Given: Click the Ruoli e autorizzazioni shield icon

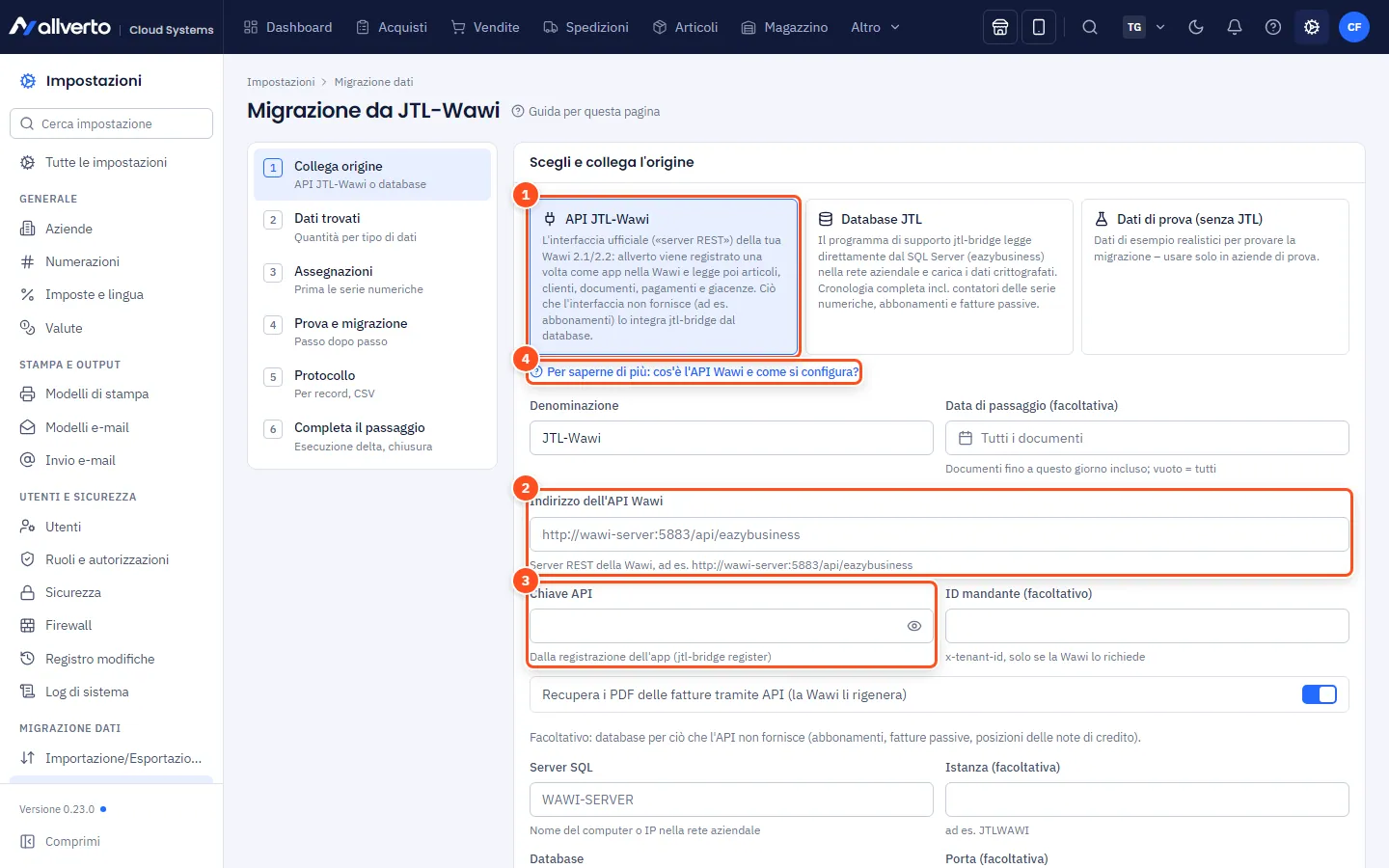Looking at the screenshot, I should (x=28, y=559).
